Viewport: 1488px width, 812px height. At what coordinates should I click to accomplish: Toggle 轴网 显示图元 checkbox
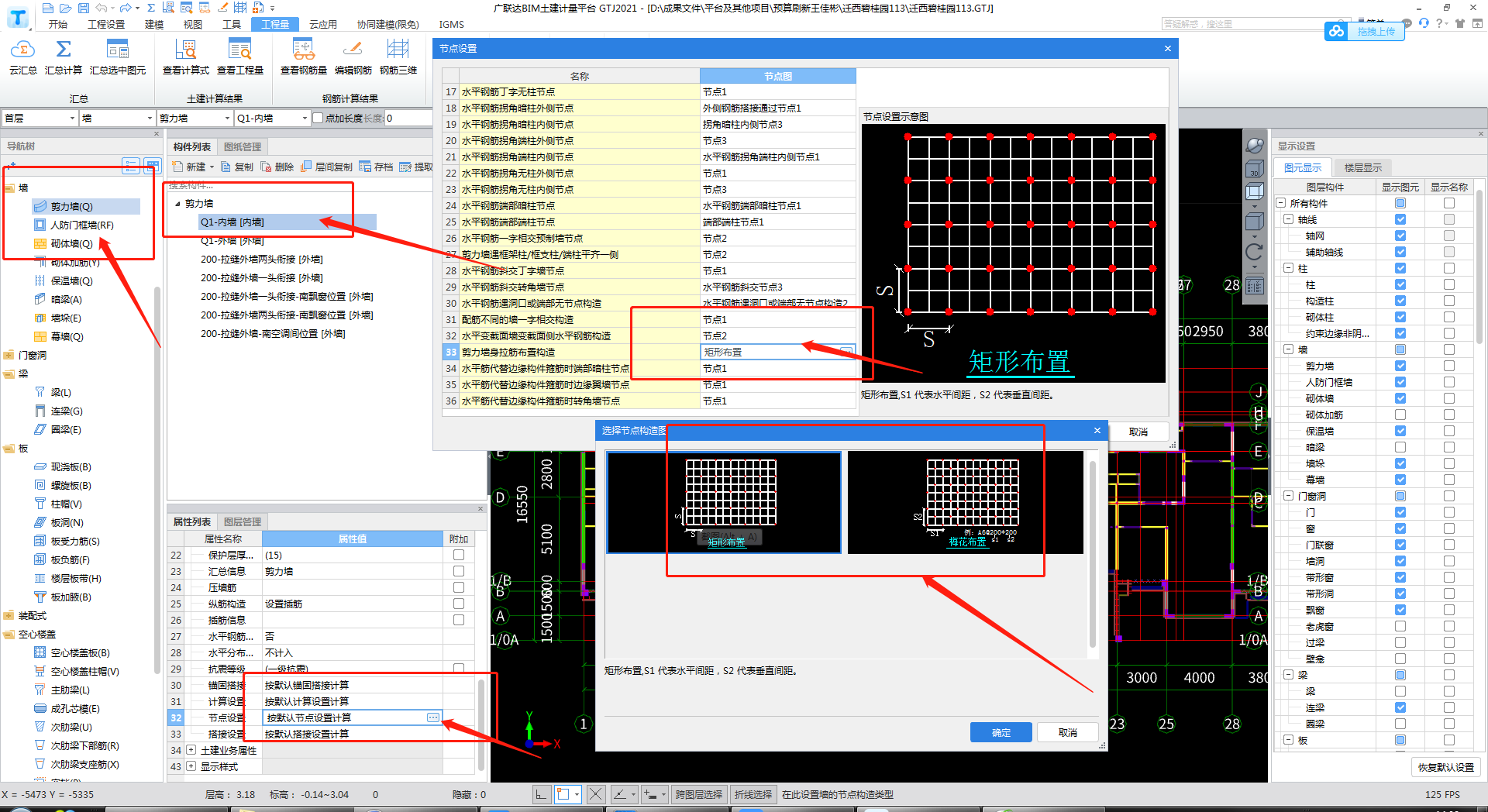click(x=1400, y=236)
